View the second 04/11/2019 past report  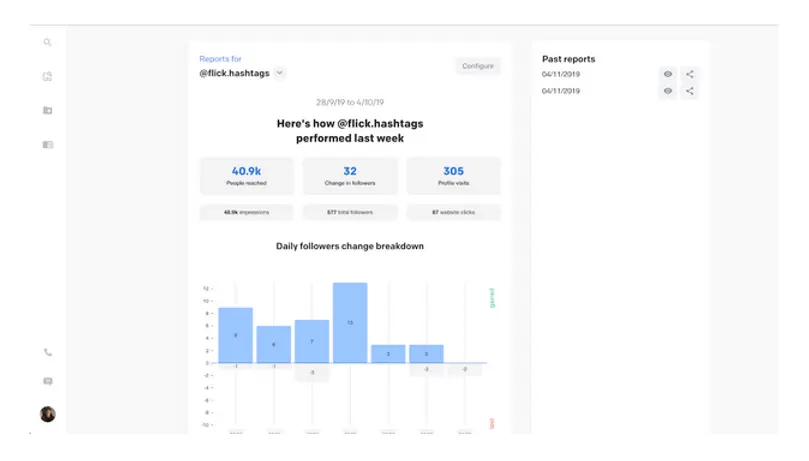(668, 91)
